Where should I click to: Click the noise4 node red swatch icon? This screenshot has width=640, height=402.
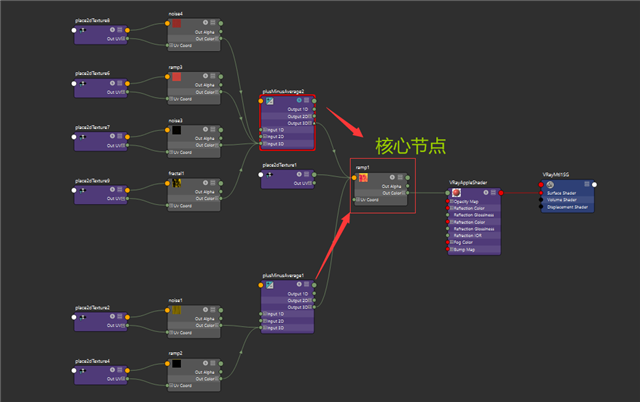[177, 22]
